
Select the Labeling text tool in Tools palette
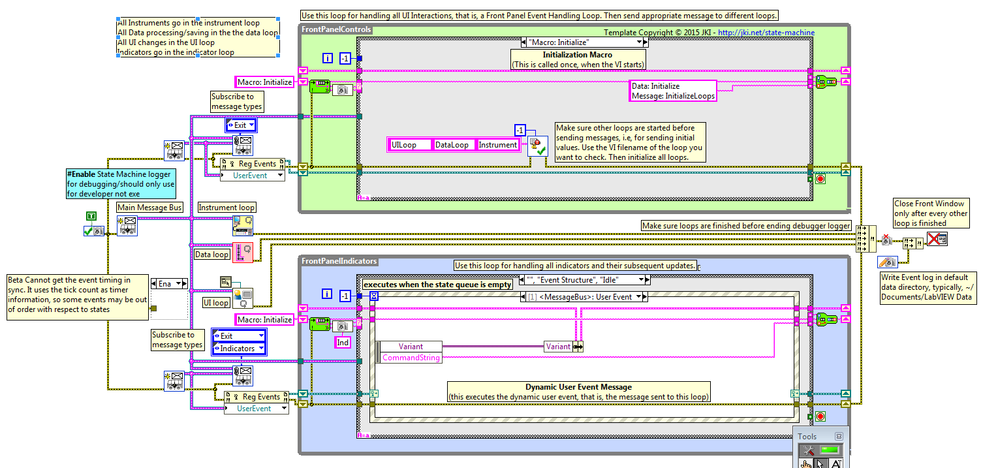(838, 464)
